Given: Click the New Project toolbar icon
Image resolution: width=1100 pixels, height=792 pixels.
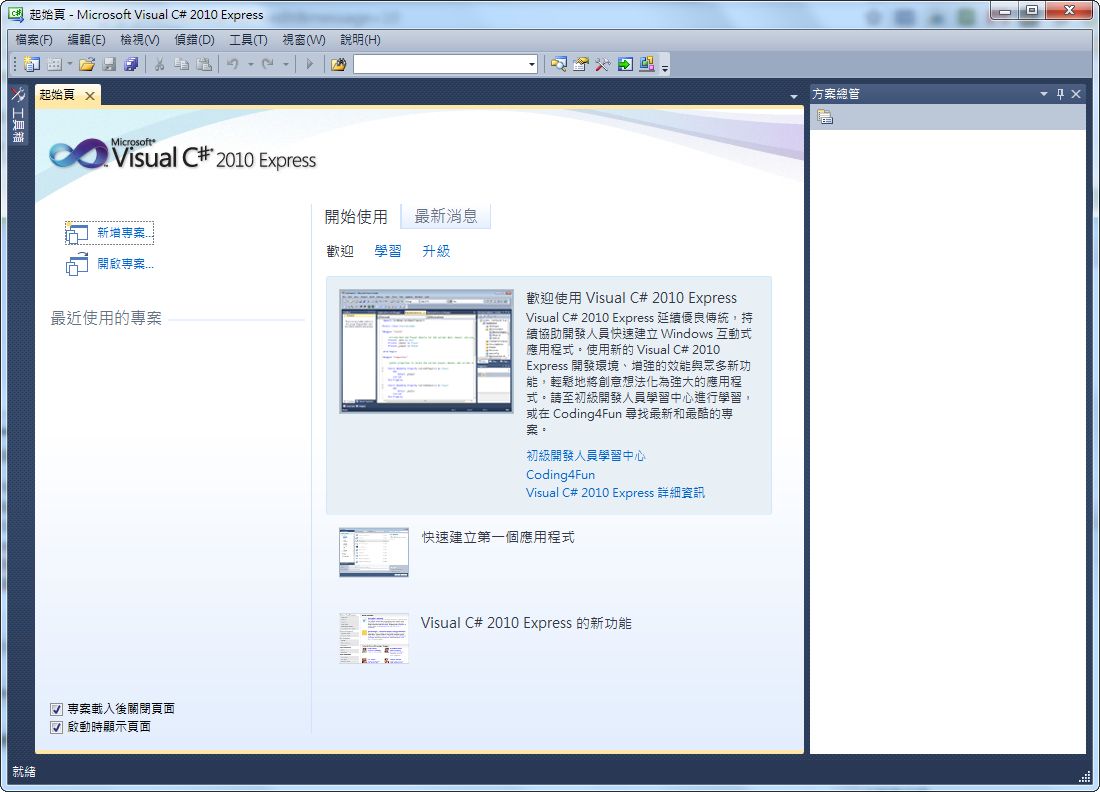Looking at the screenshot, I should pos(32,65).
